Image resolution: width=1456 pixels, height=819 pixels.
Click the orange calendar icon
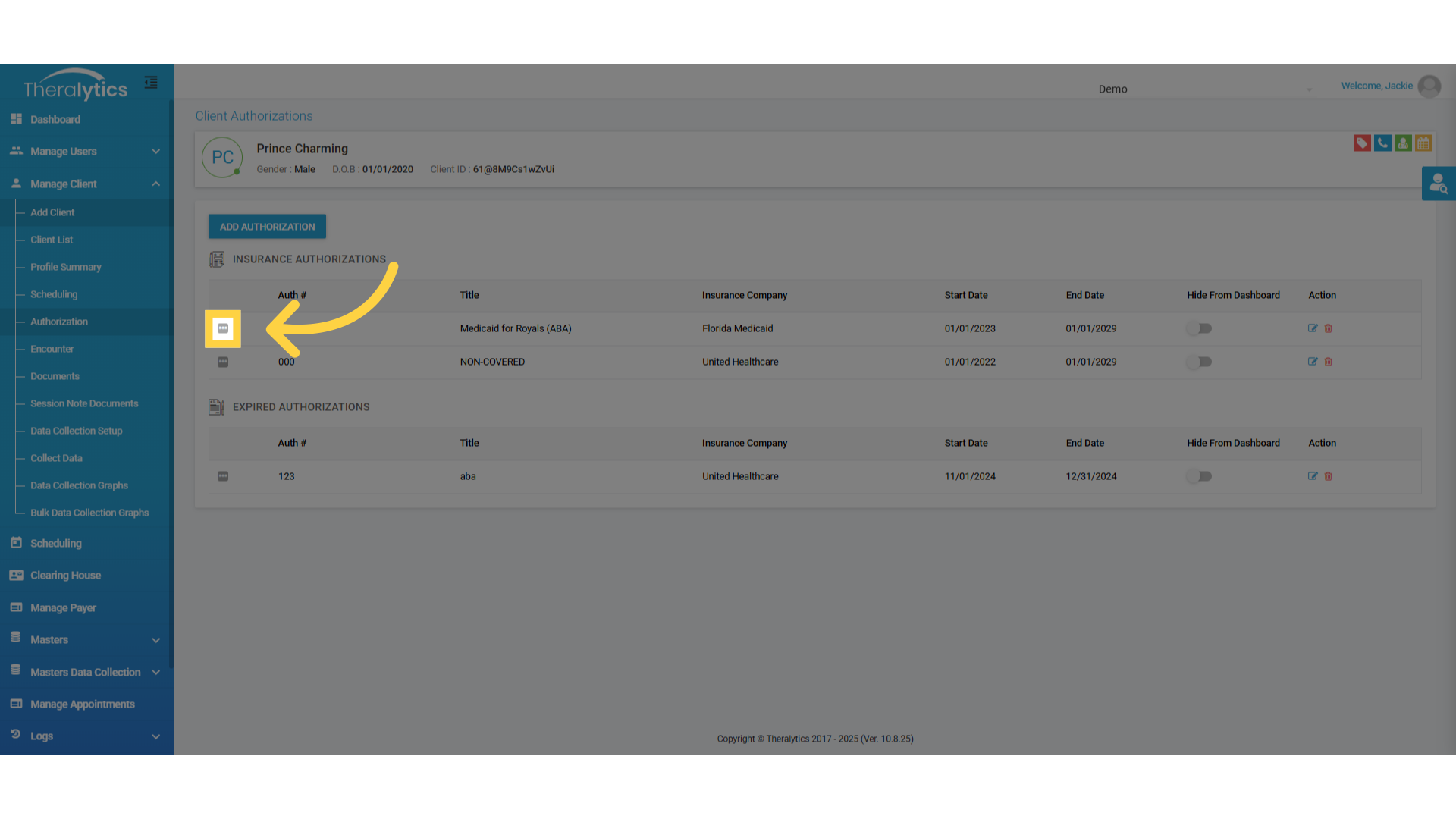pos(1423,143)
